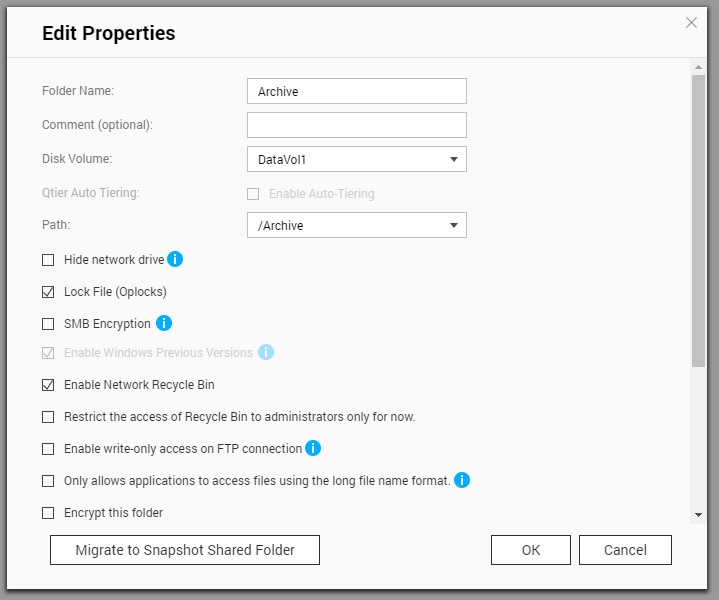Check Restrict Recycle Bin access to administrators
Viewport: 719px width, 600px height.
click(x=48, y=417)
